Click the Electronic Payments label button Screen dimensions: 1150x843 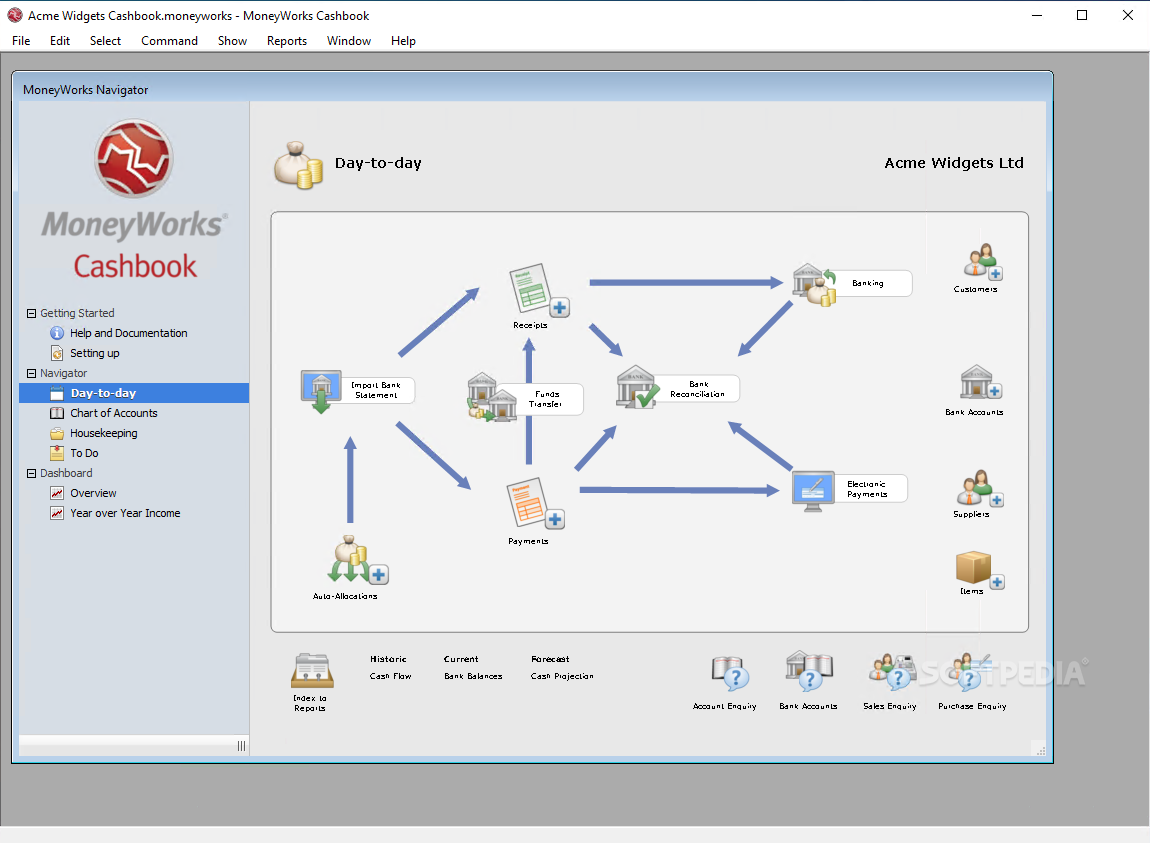871,489
